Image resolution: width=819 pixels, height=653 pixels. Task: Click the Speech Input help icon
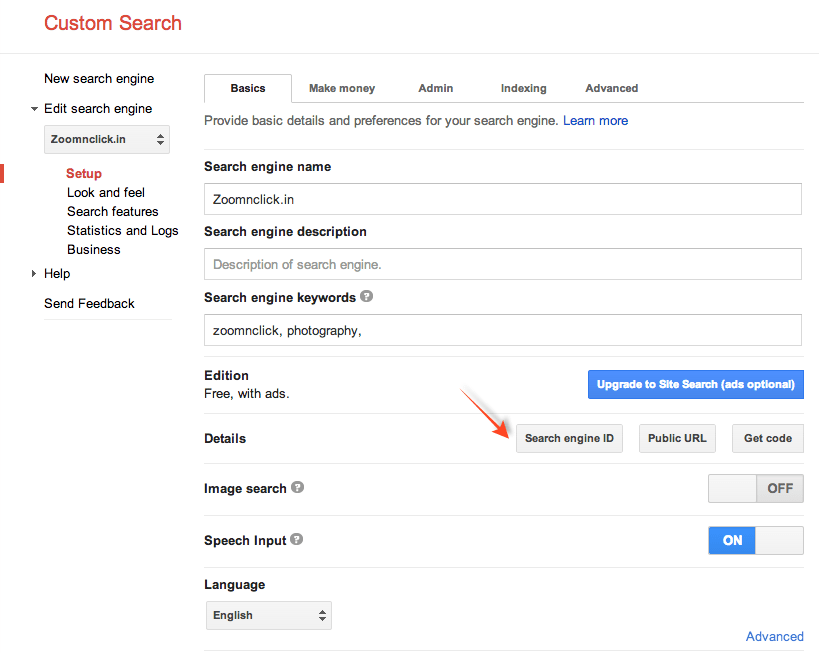click(296, 540)
